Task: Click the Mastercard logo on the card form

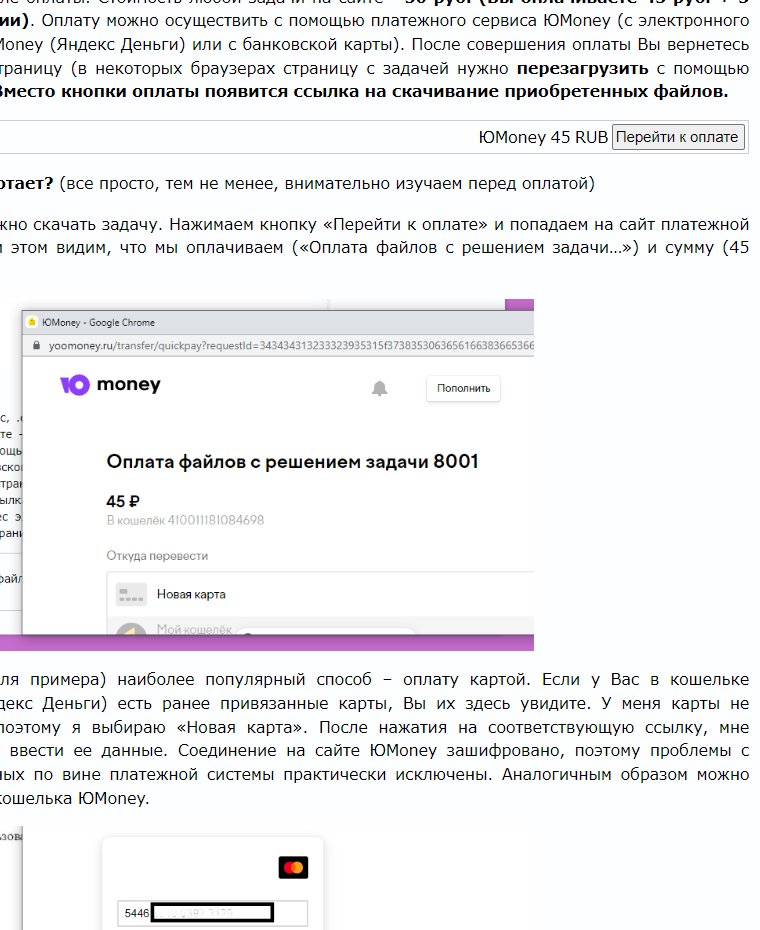Action: tap(293, 868)
